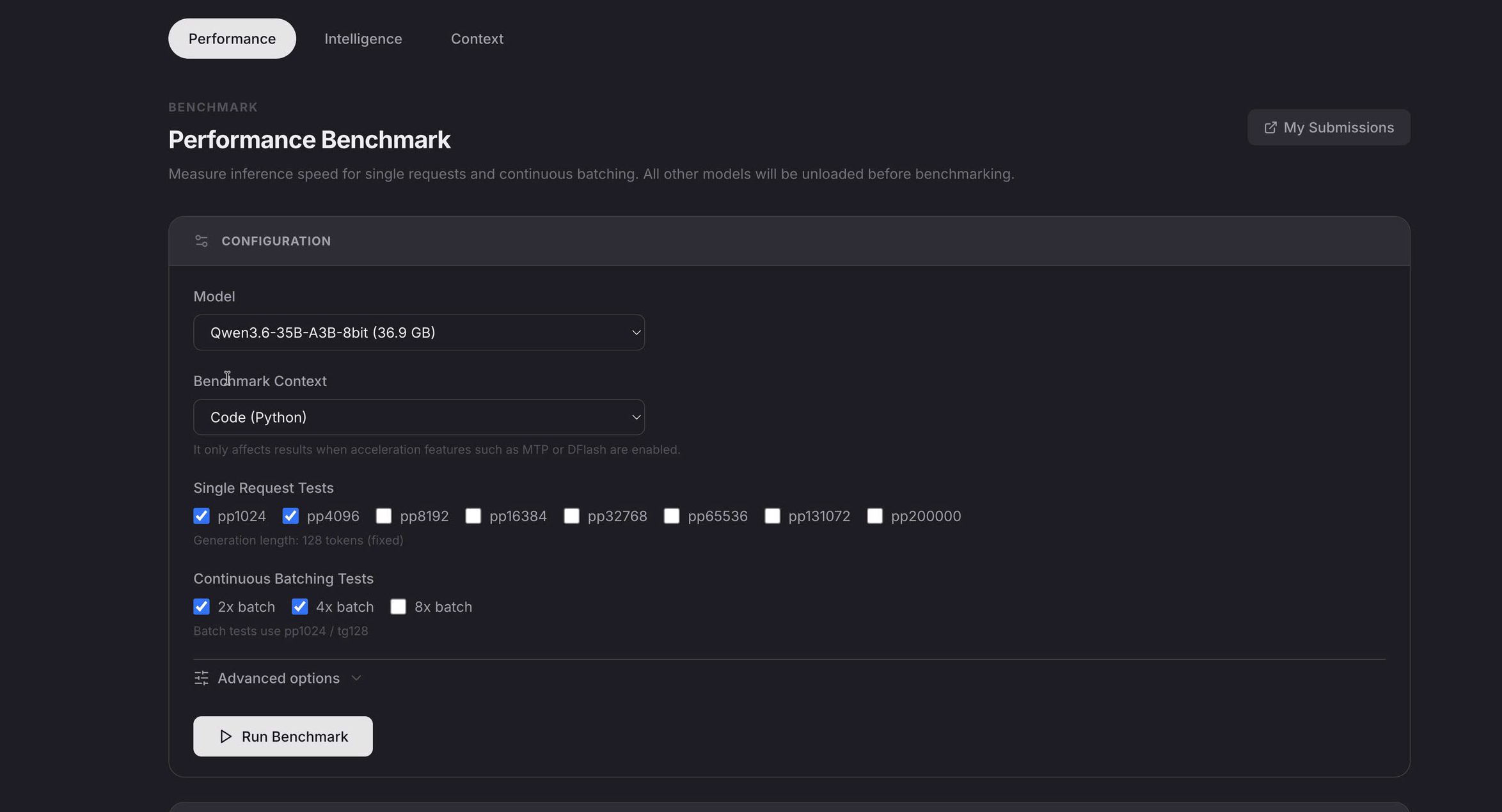Click the "Batch tests use pp1024 / tg128" note
This screenshot has height=812, width=1502.
tap(281, 631)
